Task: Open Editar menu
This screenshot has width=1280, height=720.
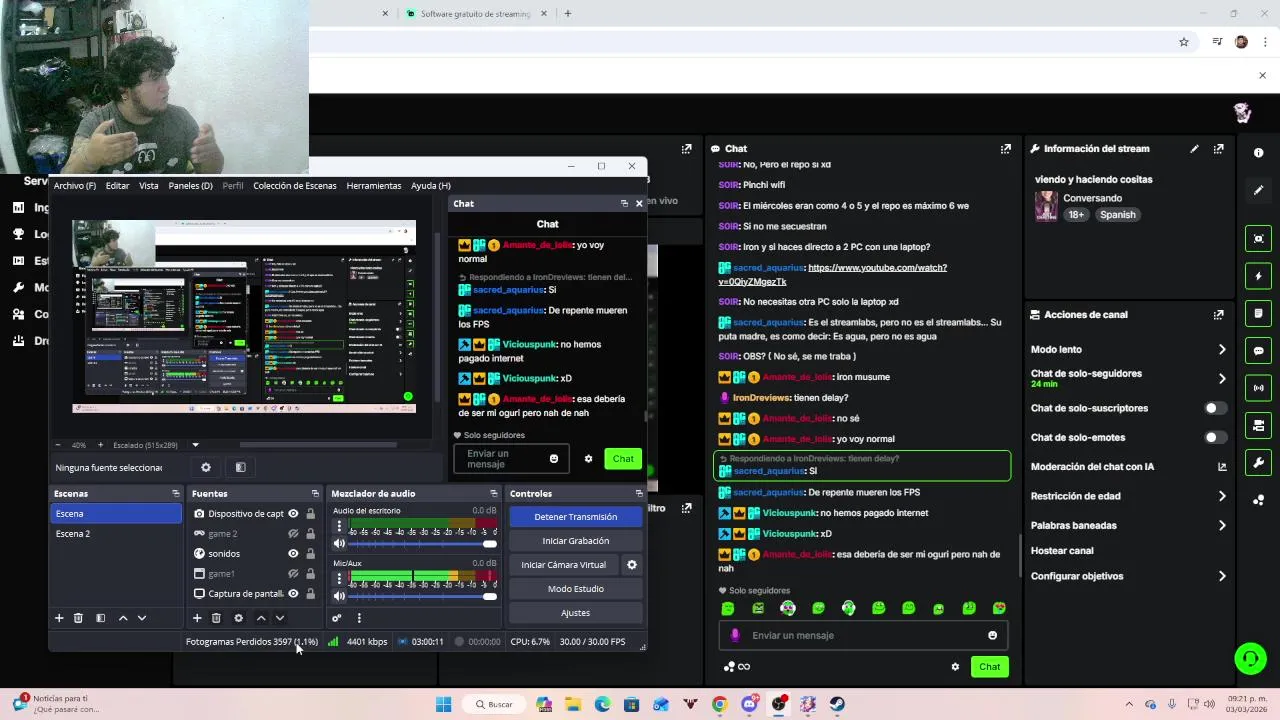Action: pyautogui.click(x=117, y=186)
